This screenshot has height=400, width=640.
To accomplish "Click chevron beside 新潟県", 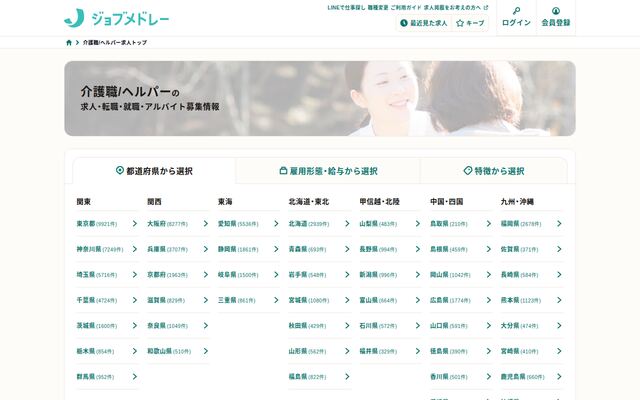I will point(418,275).
